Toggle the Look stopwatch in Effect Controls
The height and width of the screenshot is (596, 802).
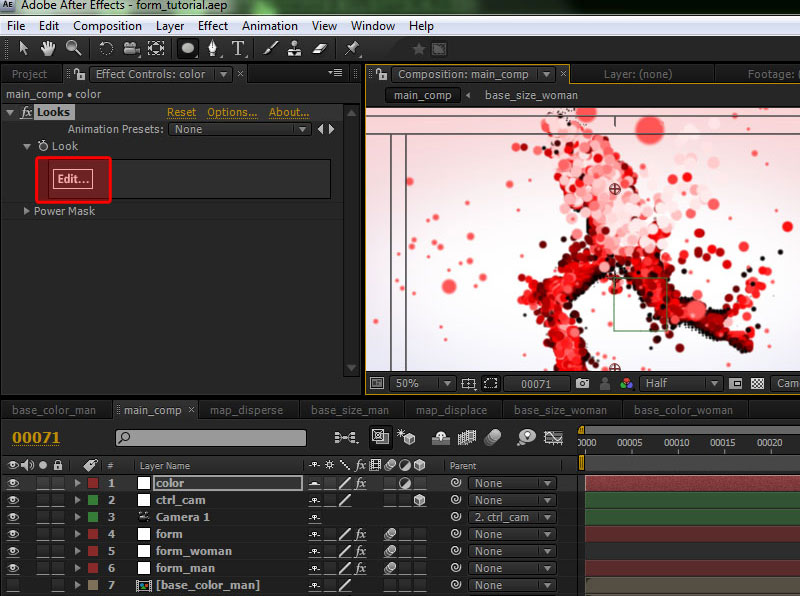point(43,146)
